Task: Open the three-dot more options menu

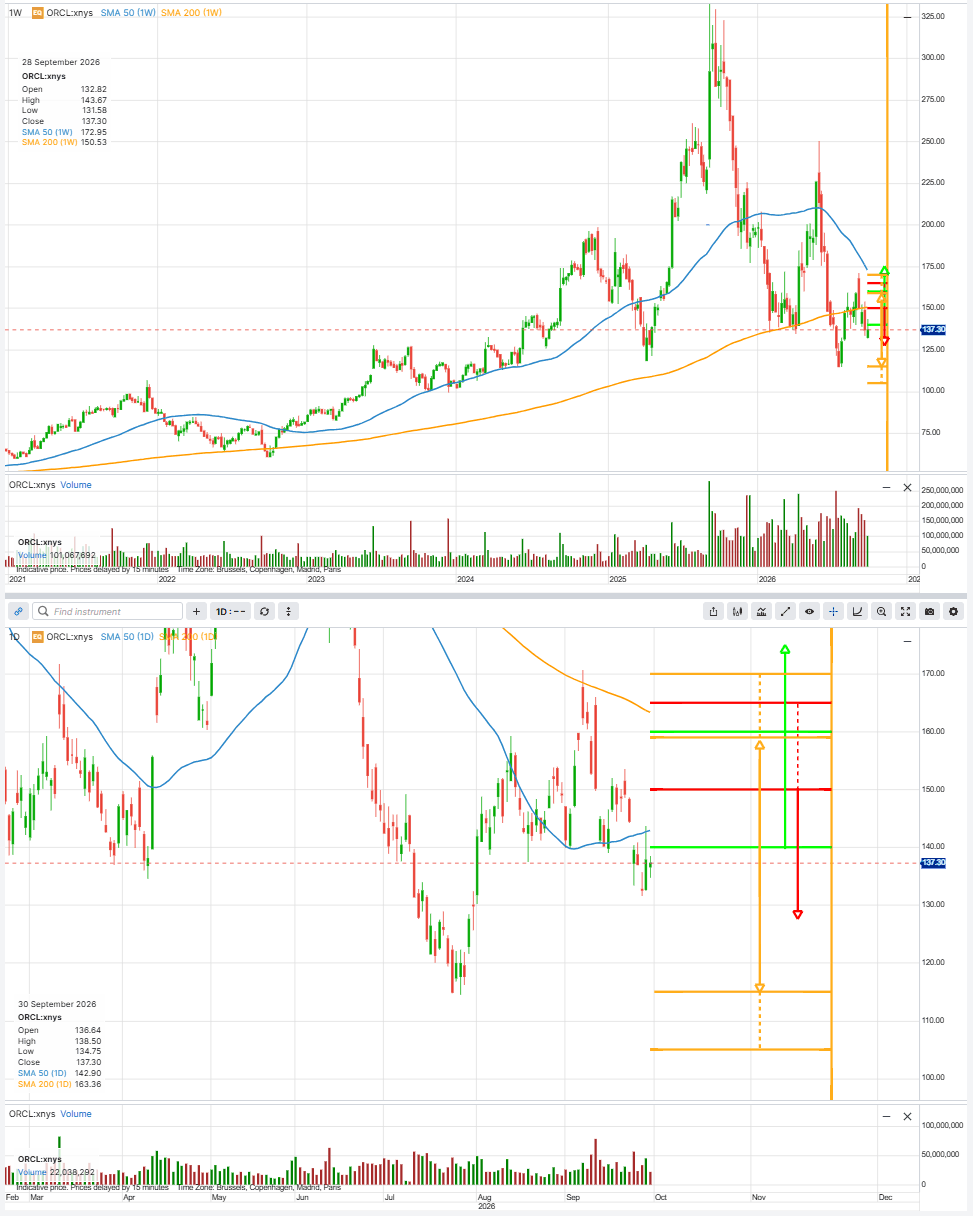Action: tap(288, 611)
